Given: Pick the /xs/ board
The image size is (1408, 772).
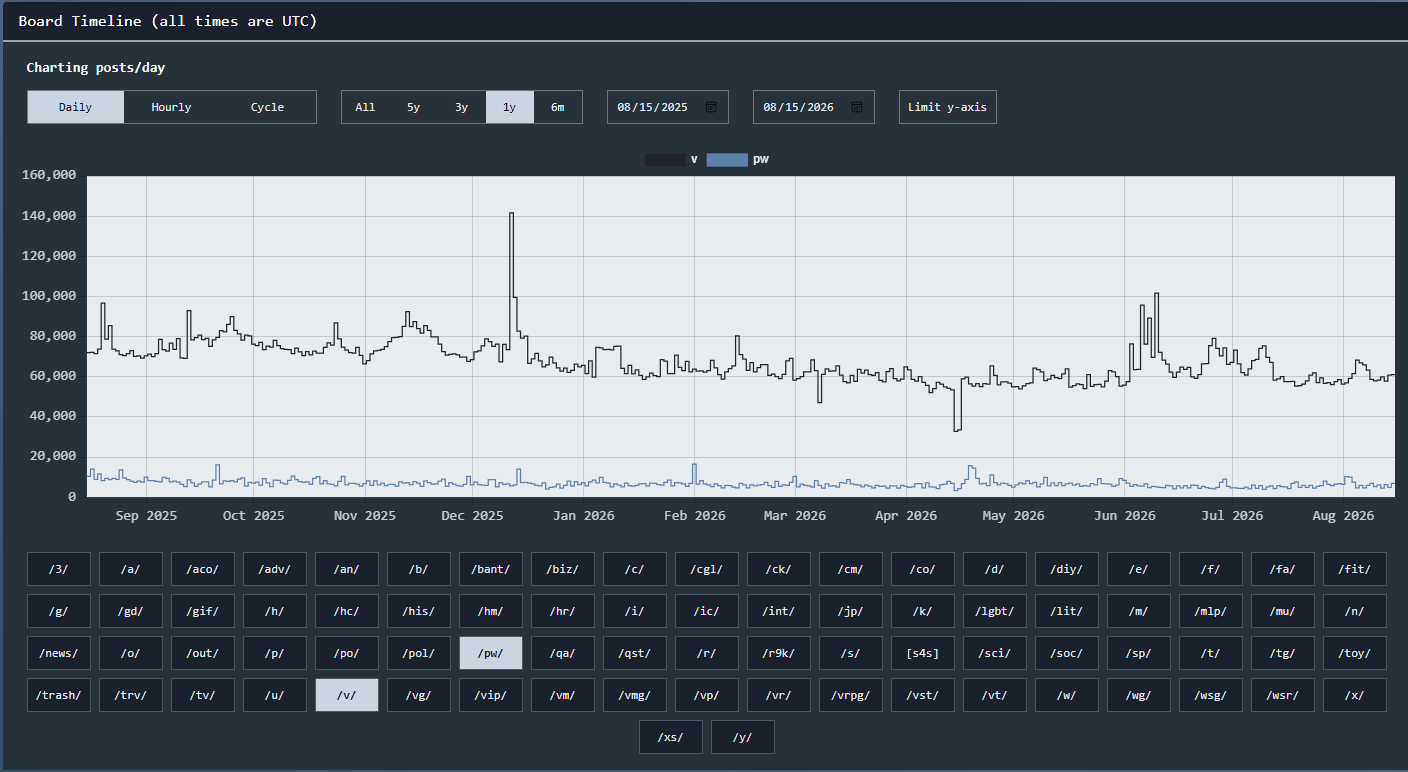Looking at the screenshot, I should point(671,737).
